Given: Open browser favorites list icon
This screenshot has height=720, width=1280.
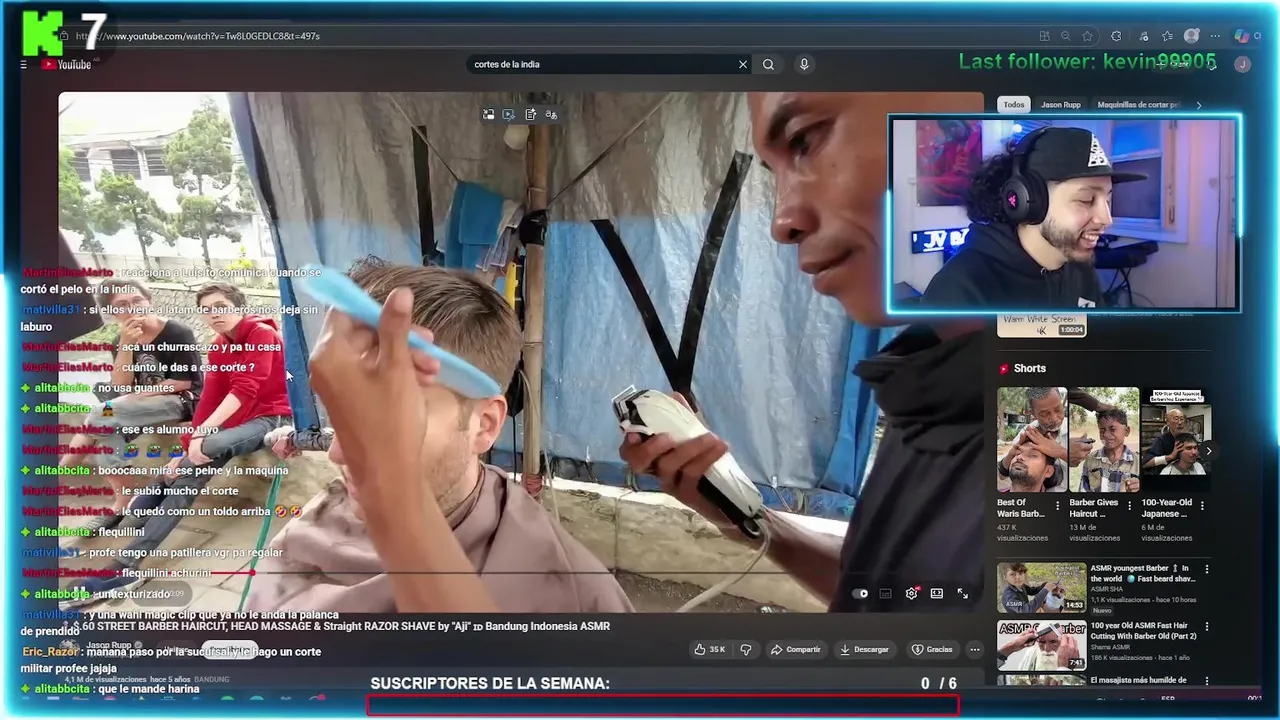Looking at the screenshot, I should (x=1167, y=36).
